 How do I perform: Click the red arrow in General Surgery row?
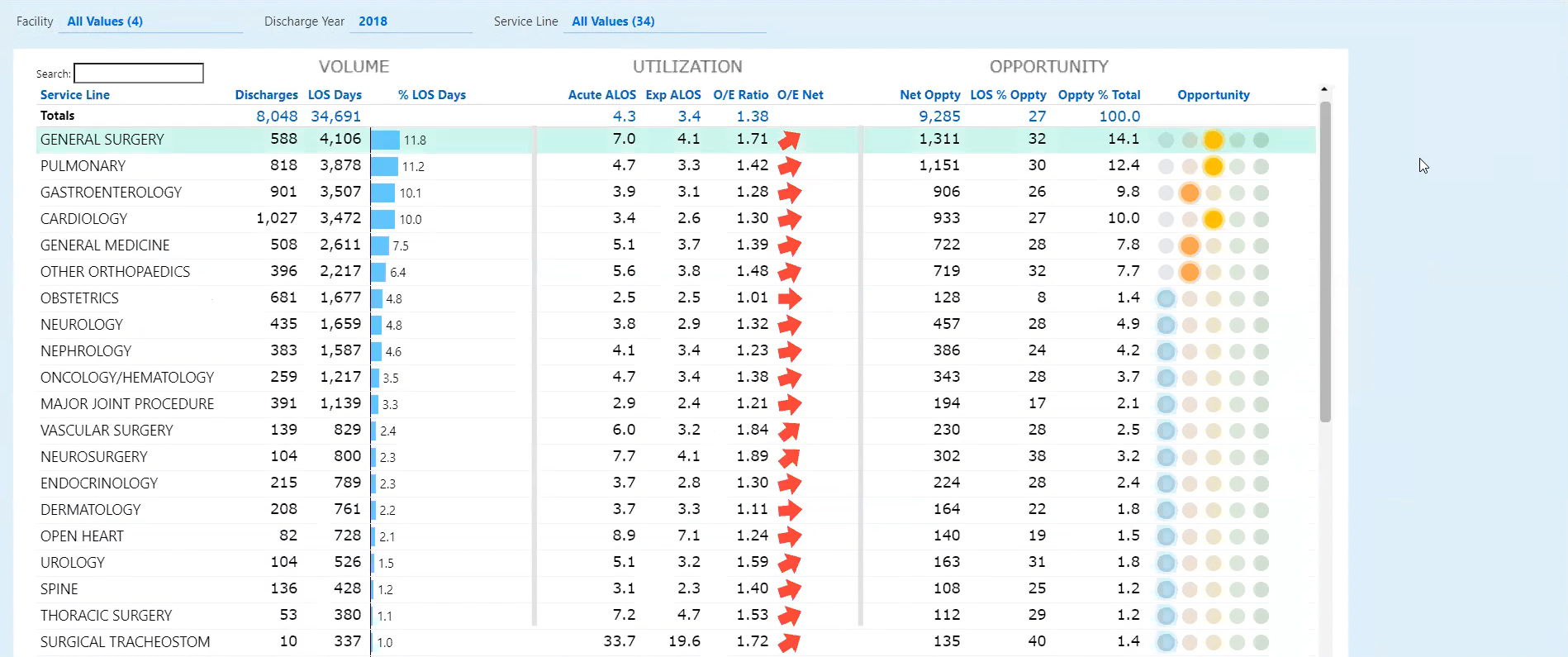[789, 140]
